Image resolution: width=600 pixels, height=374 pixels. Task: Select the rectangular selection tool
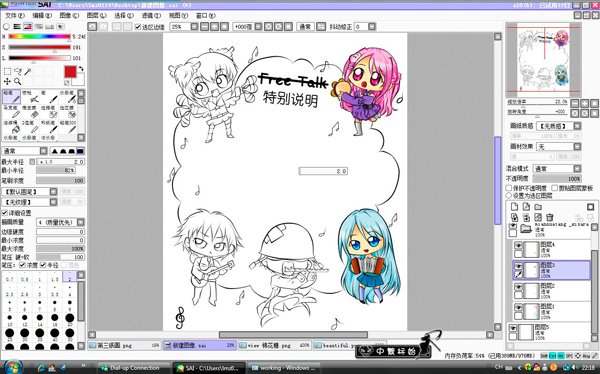click(7, 72)
